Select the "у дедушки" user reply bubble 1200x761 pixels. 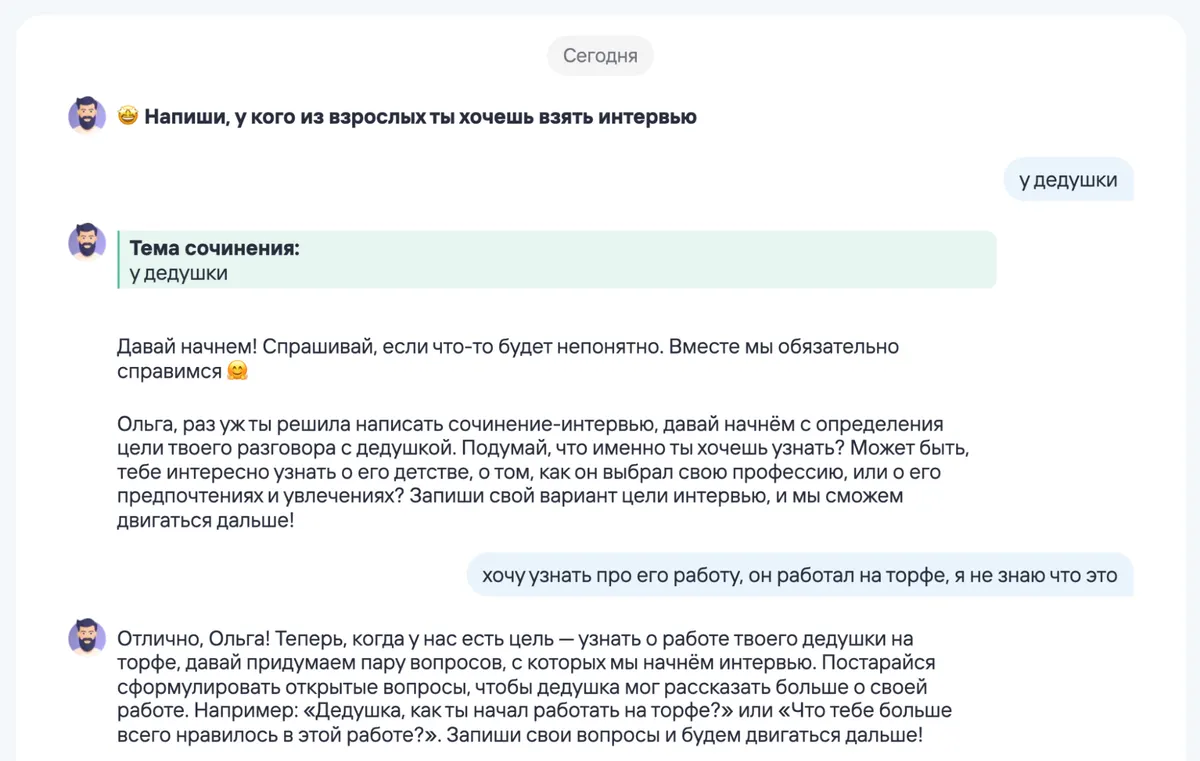tap(1068, 180)
